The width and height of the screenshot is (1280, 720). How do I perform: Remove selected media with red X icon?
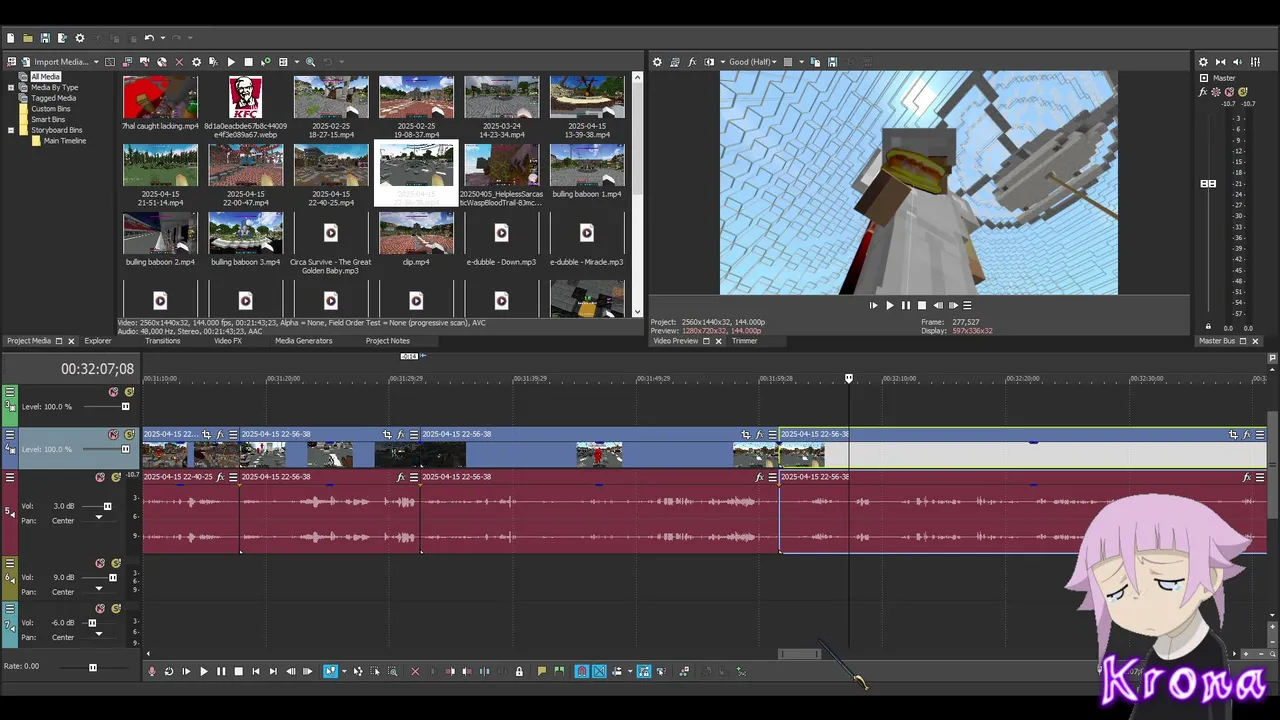pos(179,62)
